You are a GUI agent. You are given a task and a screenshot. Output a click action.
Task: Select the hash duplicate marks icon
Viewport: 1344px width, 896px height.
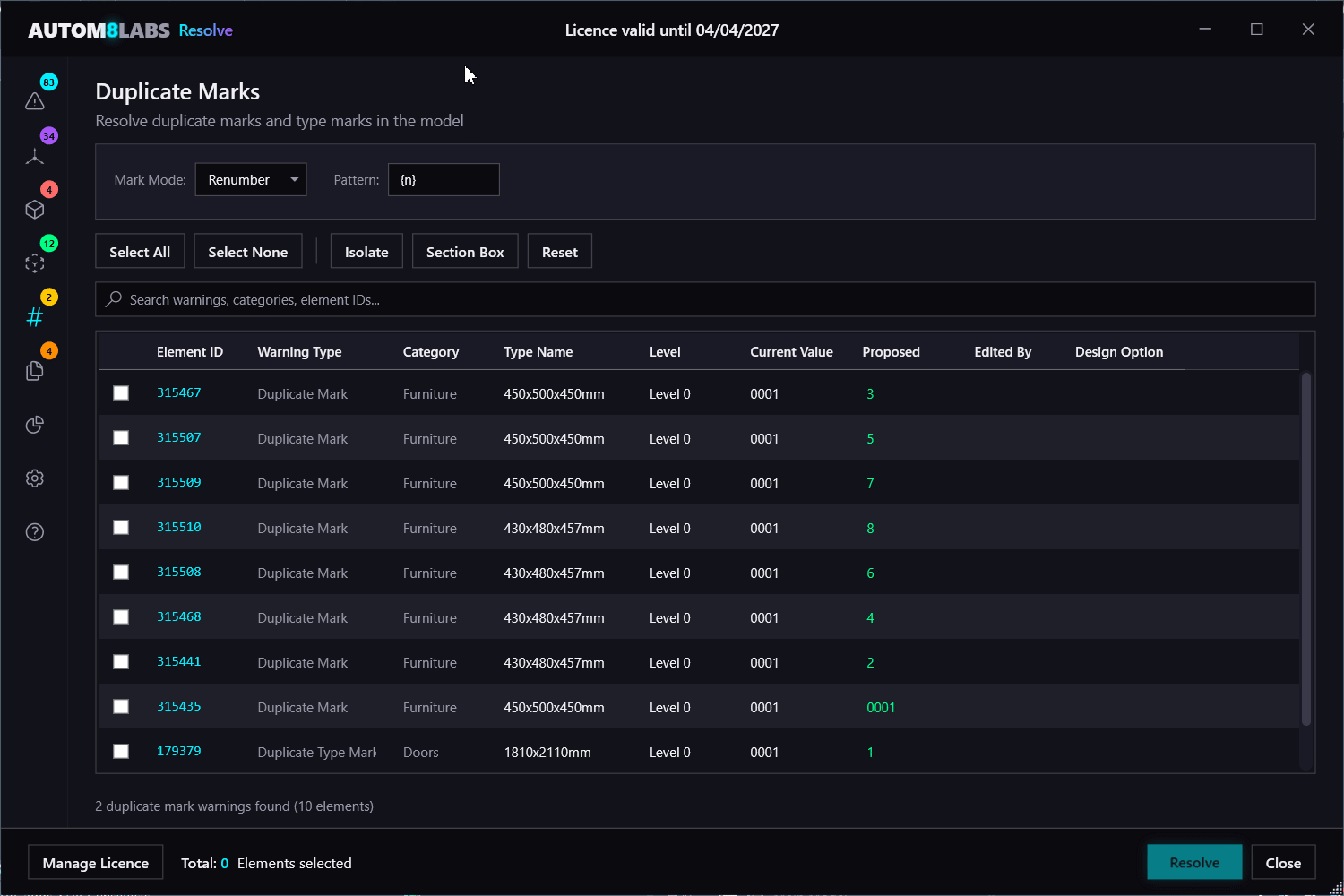coord(35,317)
